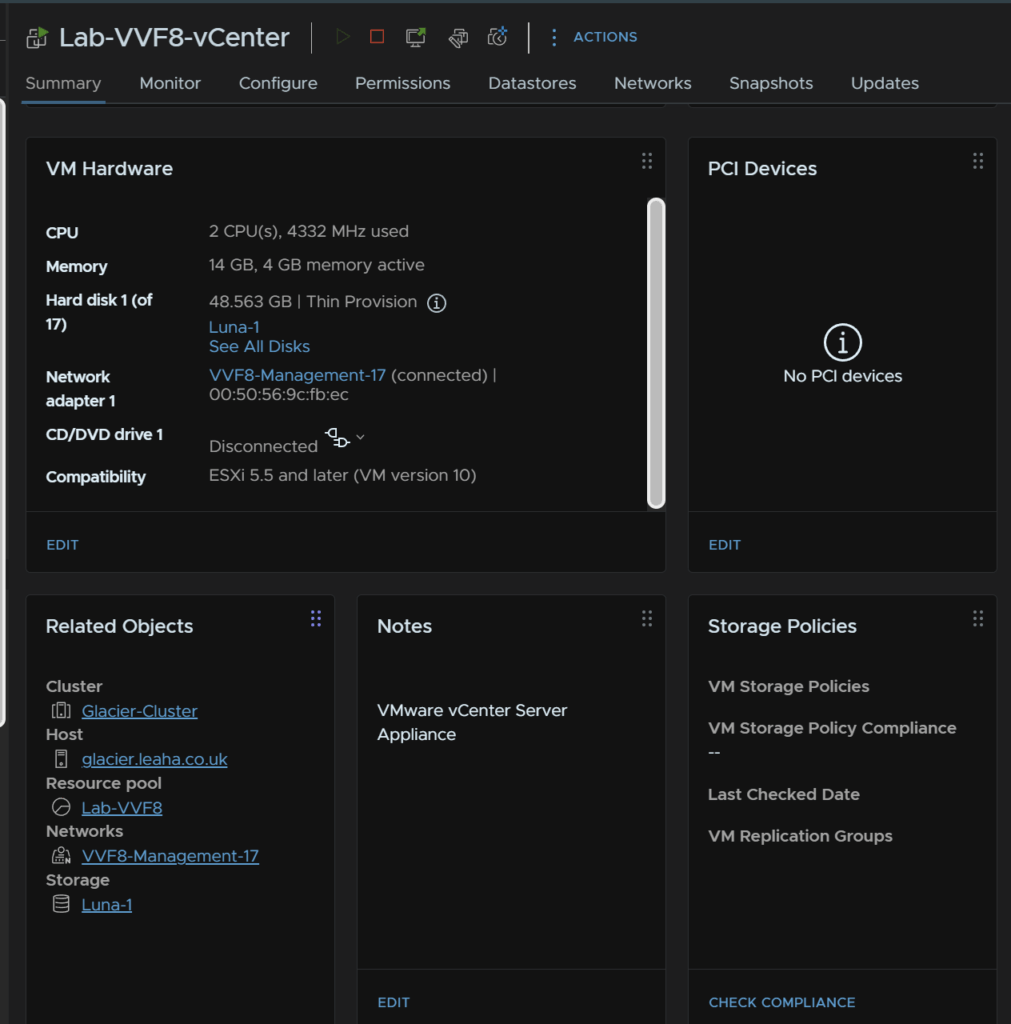Click the Take Snapshot toolbar icon
This screenshot has height=1024, width=1011.
coord(498,37)
